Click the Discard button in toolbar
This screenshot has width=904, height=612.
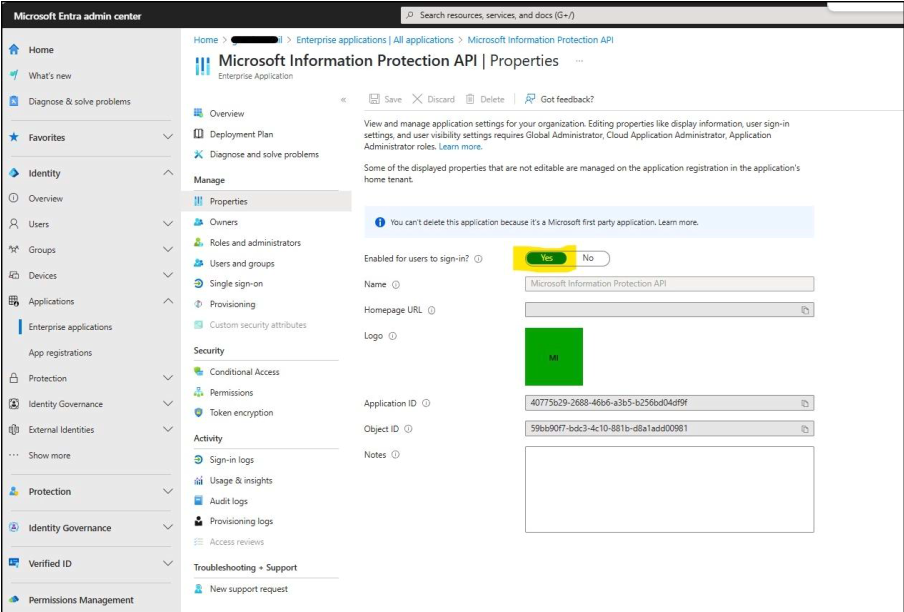pyautogui.click(x=433, y=99)
